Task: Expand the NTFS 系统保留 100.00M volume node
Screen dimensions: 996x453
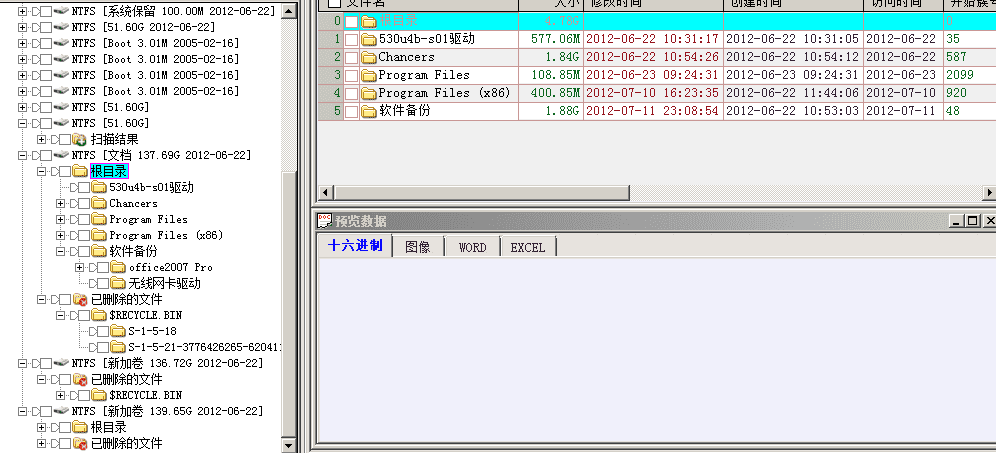Action: (x=23, y=11)
